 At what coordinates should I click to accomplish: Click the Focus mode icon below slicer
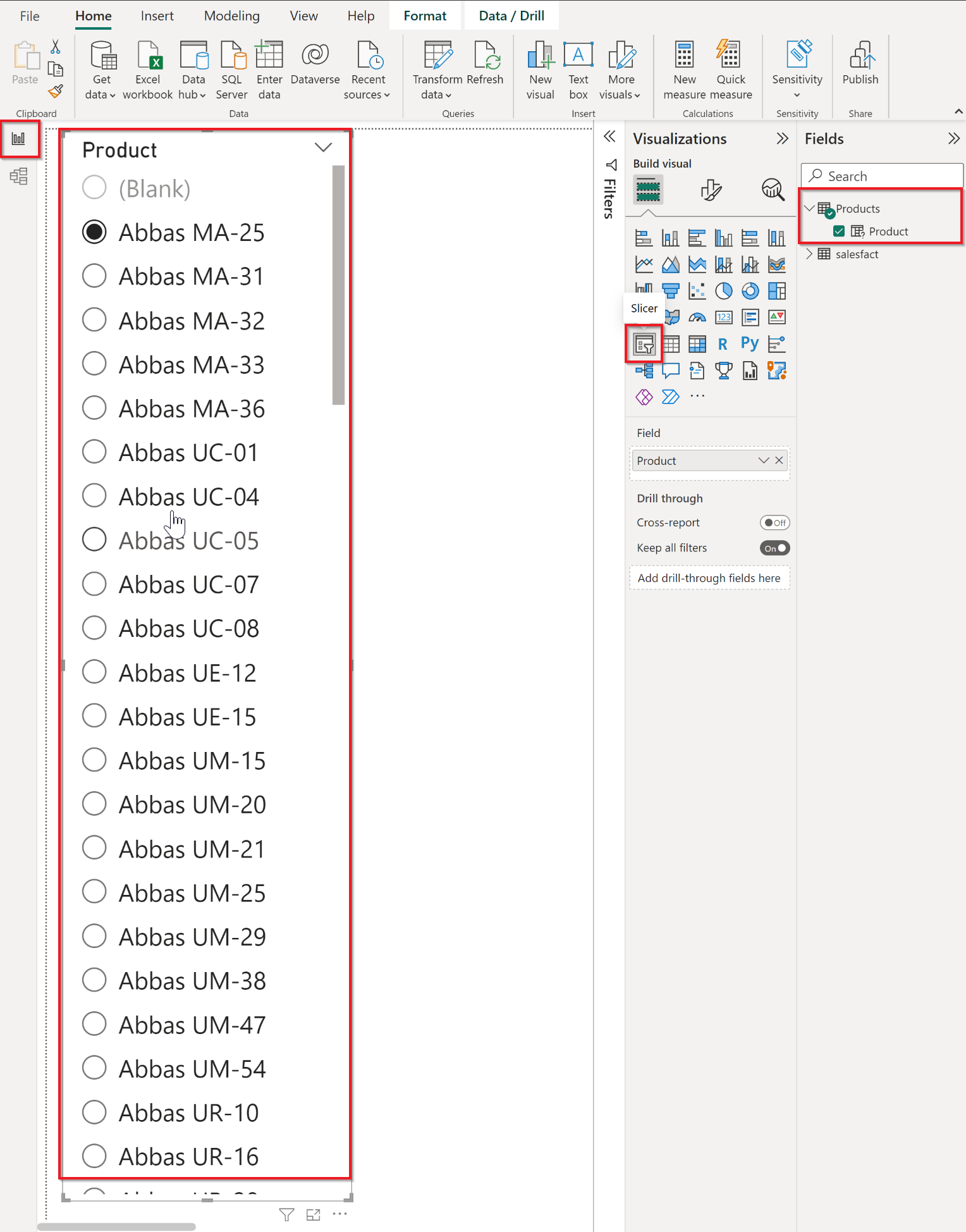pos(313,1215)
